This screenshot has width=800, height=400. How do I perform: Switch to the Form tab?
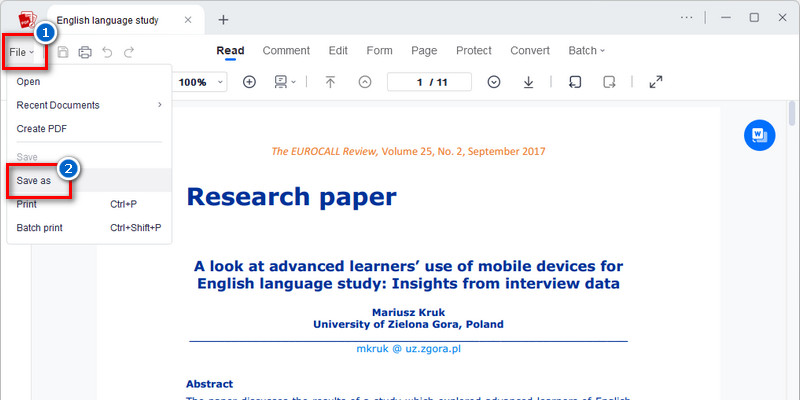(x=380, y=51)
